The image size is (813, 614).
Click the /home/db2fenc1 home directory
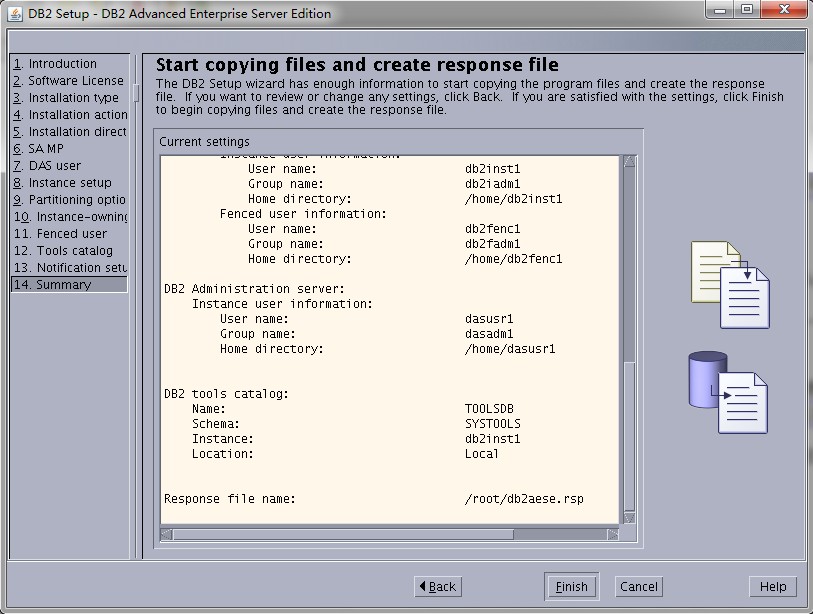click(513, 259)
